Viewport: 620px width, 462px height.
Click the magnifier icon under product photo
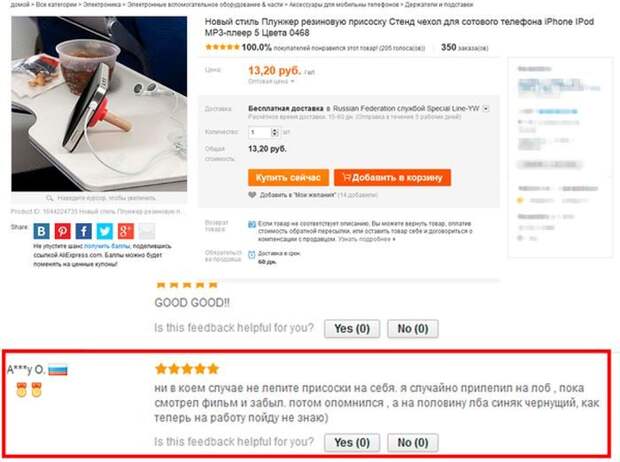[x=49, y=198]
